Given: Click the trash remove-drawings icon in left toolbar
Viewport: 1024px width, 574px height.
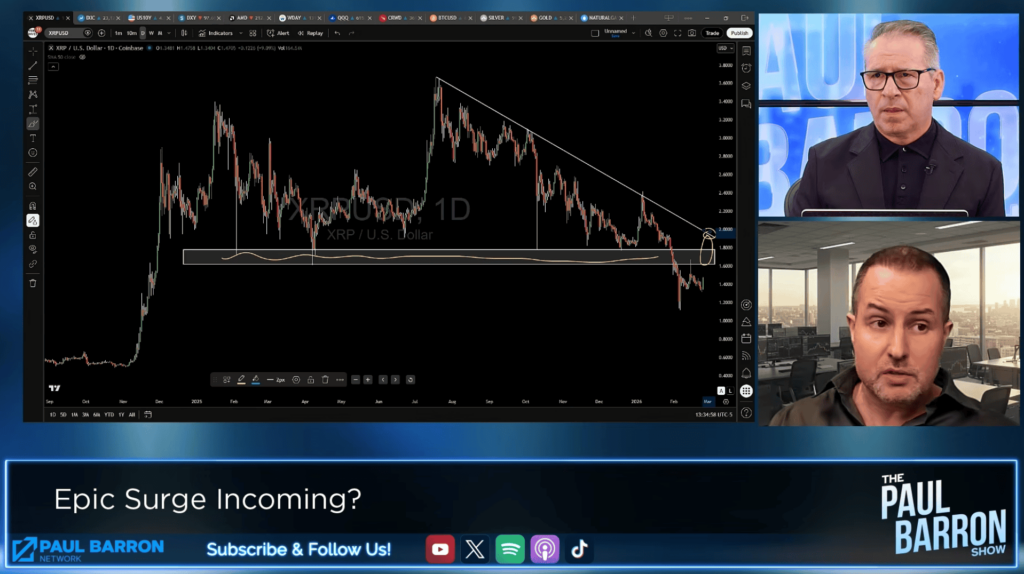Looking at the screenshot, I should point(33,283).
